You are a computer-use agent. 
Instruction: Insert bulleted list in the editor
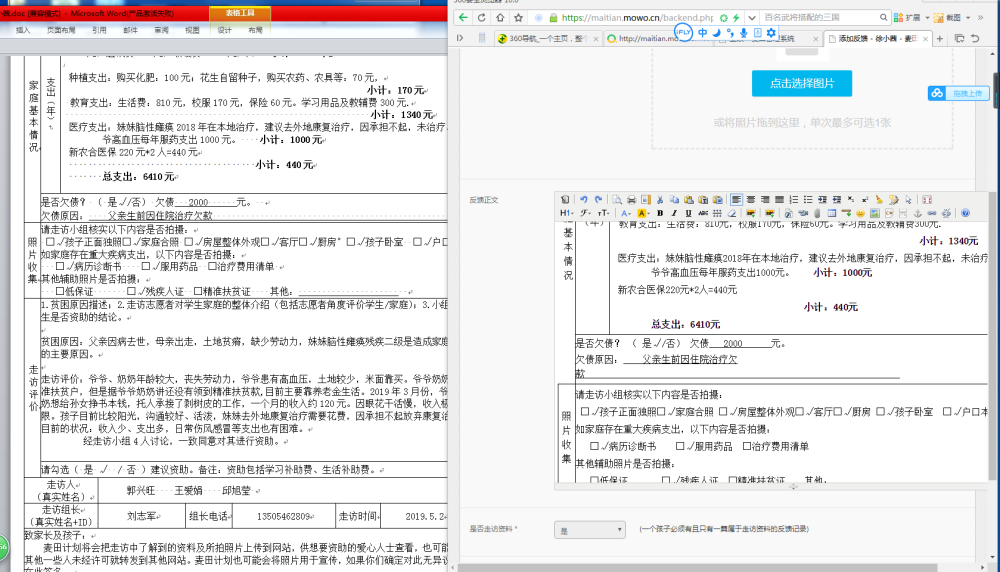pyautogui.click(x=808, y=200)
